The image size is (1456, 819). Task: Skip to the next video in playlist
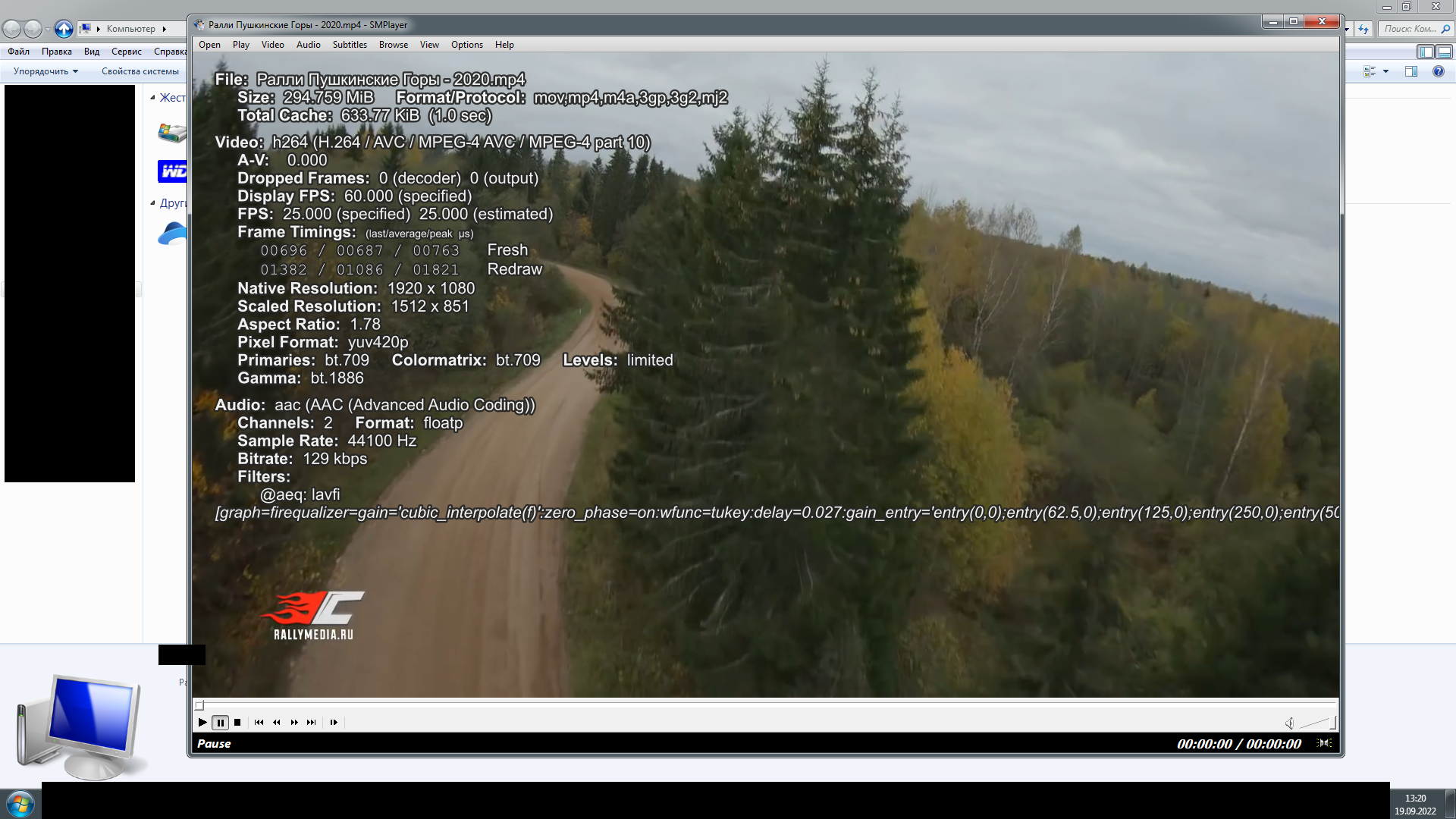point(311,722)
